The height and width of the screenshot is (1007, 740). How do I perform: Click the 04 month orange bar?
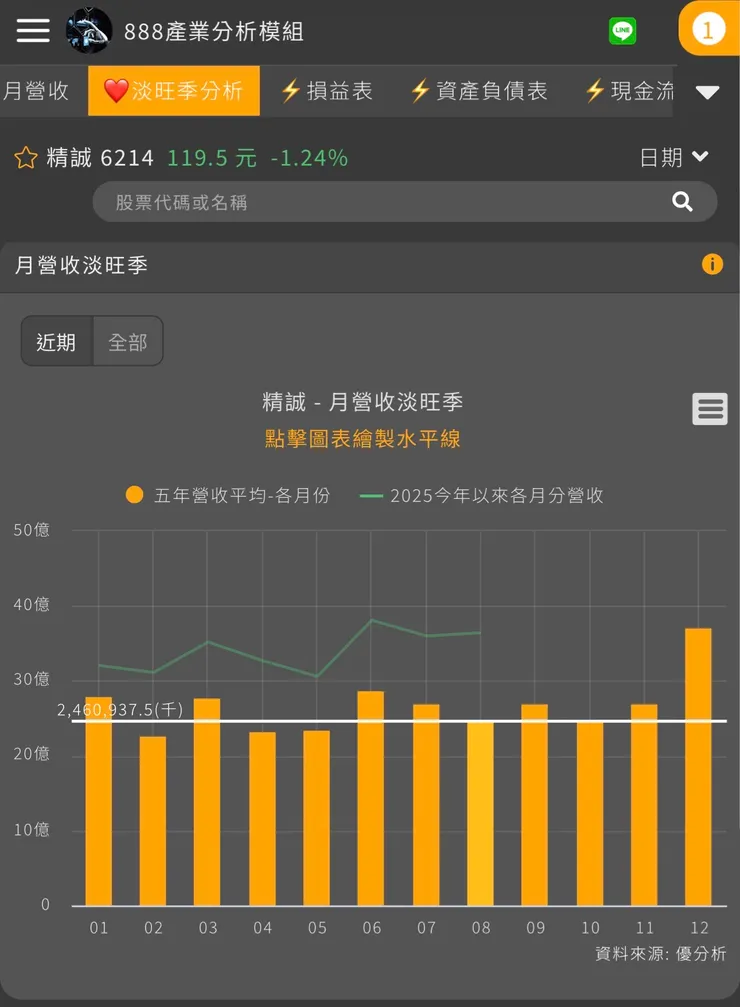262,819
